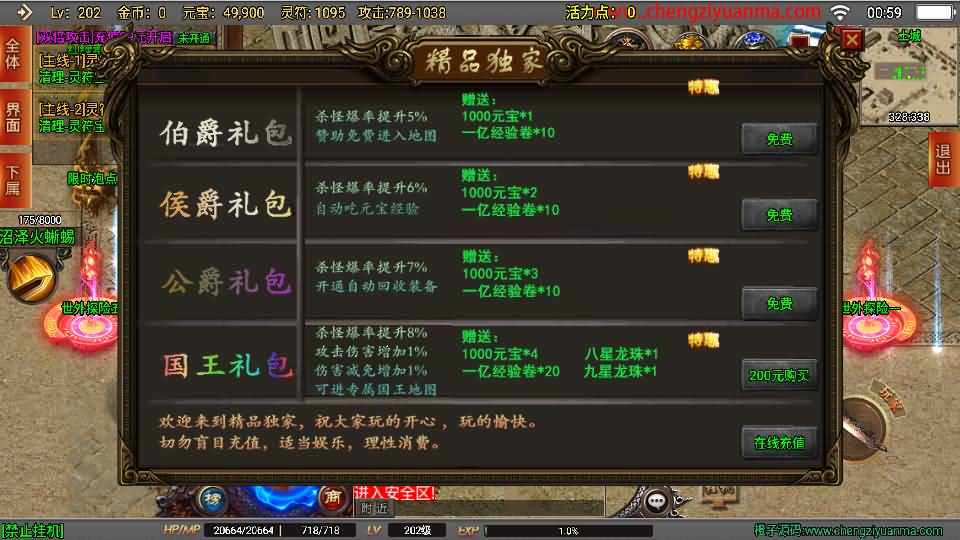The height and width of the screenshot is (540, 960).
Task: Click the 退出 exit tab on the right
Action: pyautogui.click(x=943, y=159)
